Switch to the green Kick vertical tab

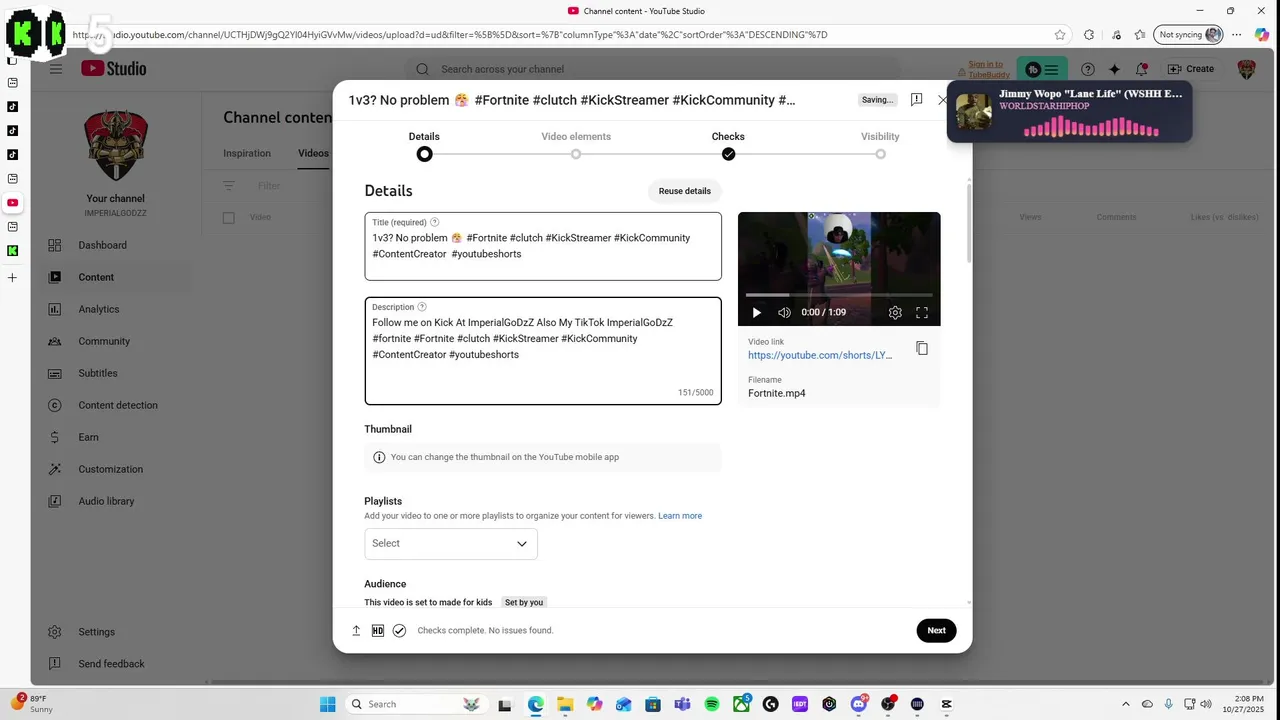tap(12, 251)
